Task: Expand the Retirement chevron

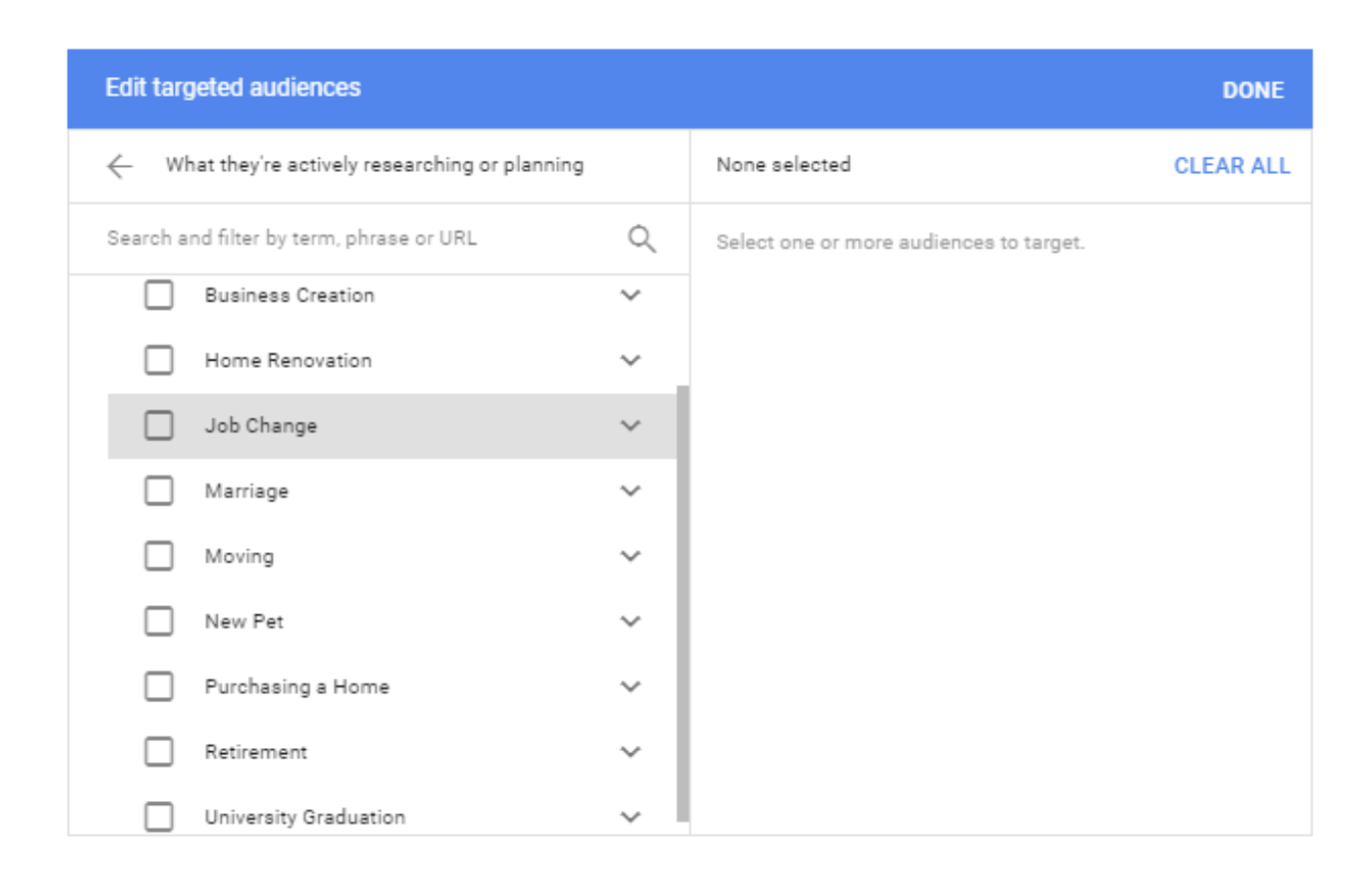Action: (x=630, y=751)
